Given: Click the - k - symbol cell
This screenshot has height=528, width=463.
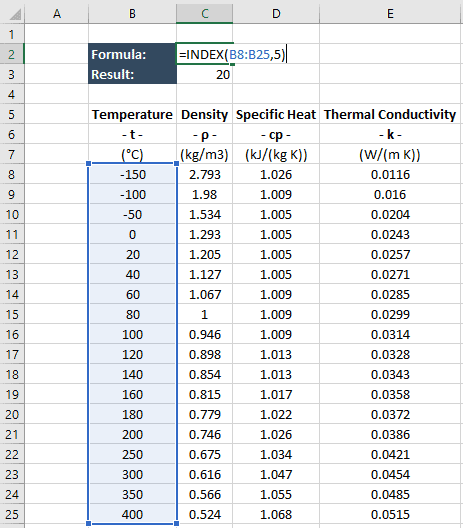Looking at the screenshot, I should 390,134.
